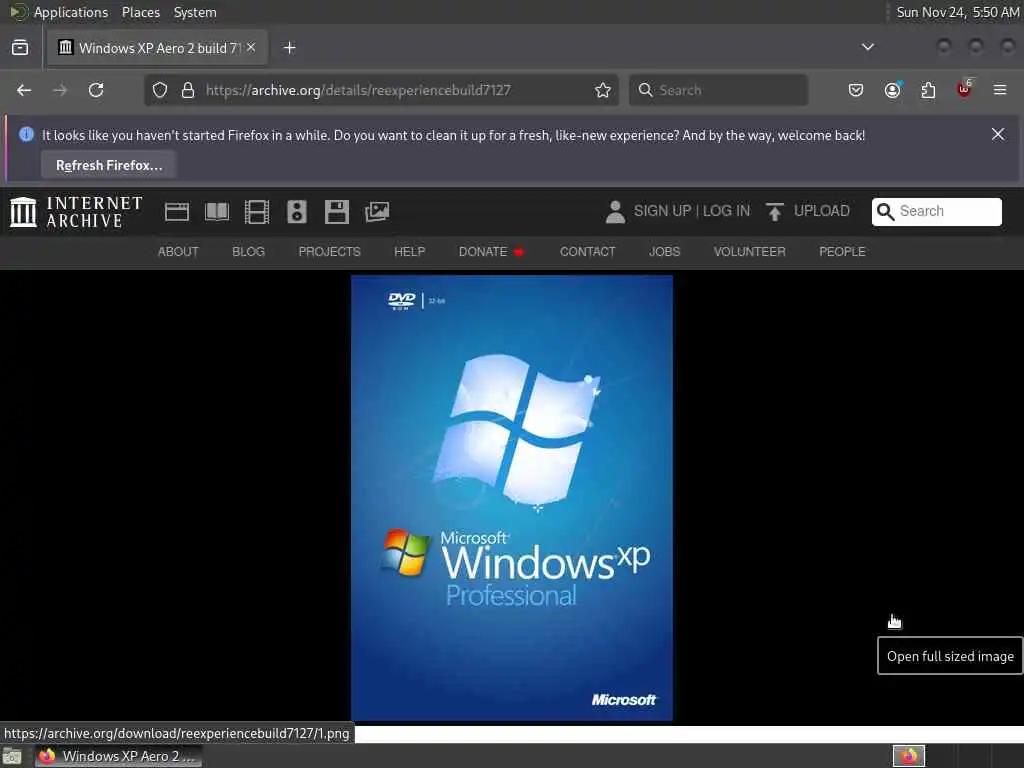Open the BLOG navigation item
The image size is (1024, 768).
(249, 251)
